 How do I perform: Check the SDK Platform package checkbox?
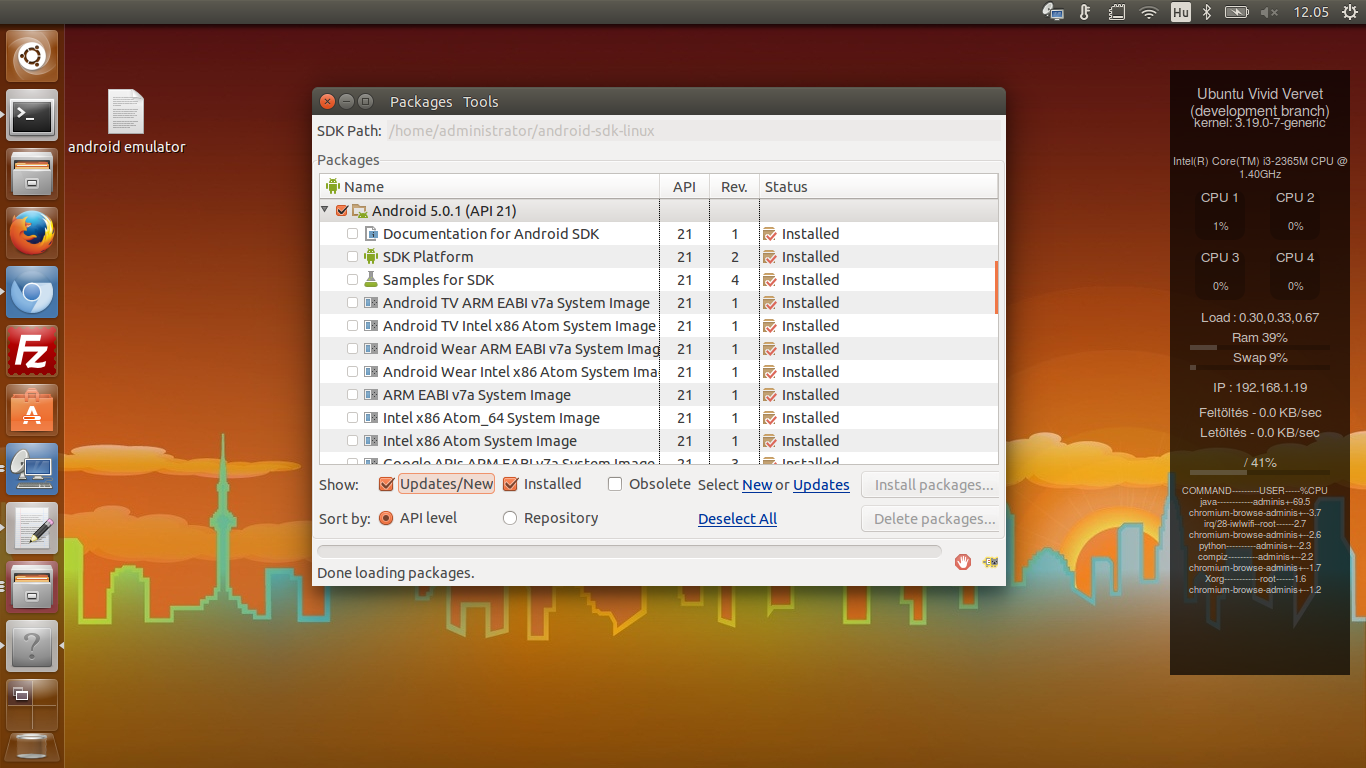click(x=352, y=257)
